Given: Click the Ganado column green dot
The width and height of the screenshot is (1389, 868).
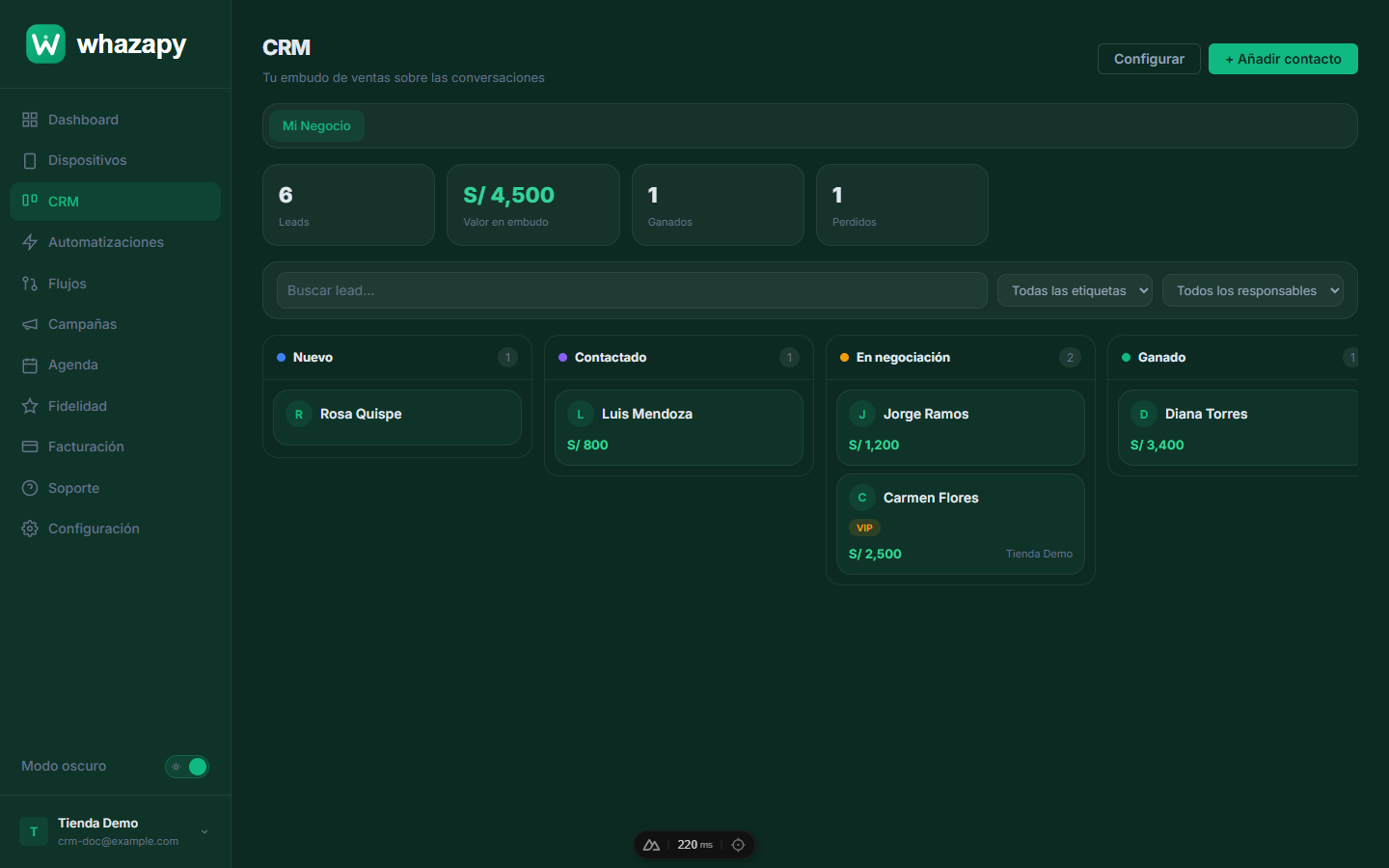Looking at the screenshot, I should (1126, 357).
